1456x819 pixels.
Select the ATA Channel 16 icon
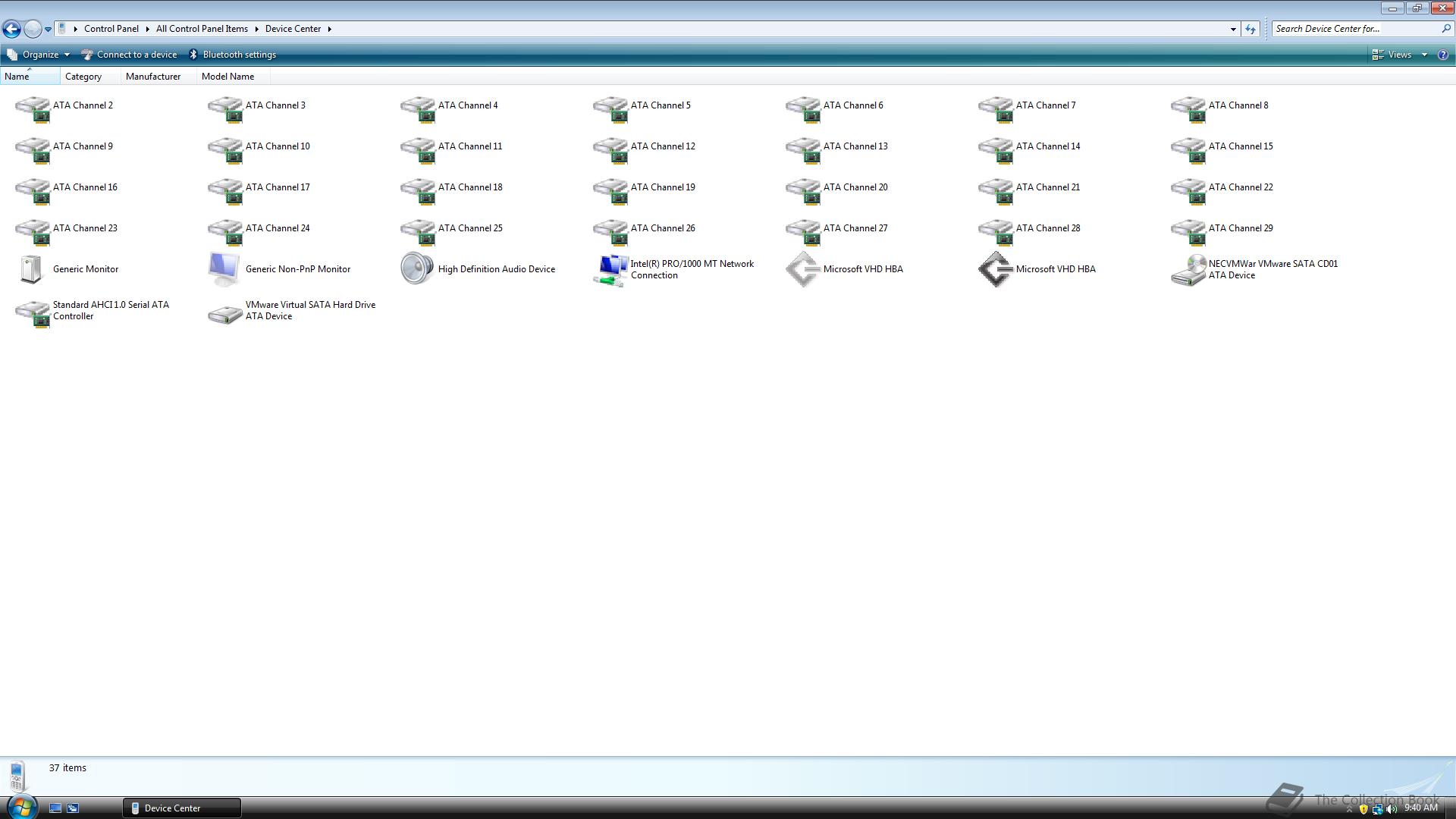pyautogui.click(x=33, y=190)
